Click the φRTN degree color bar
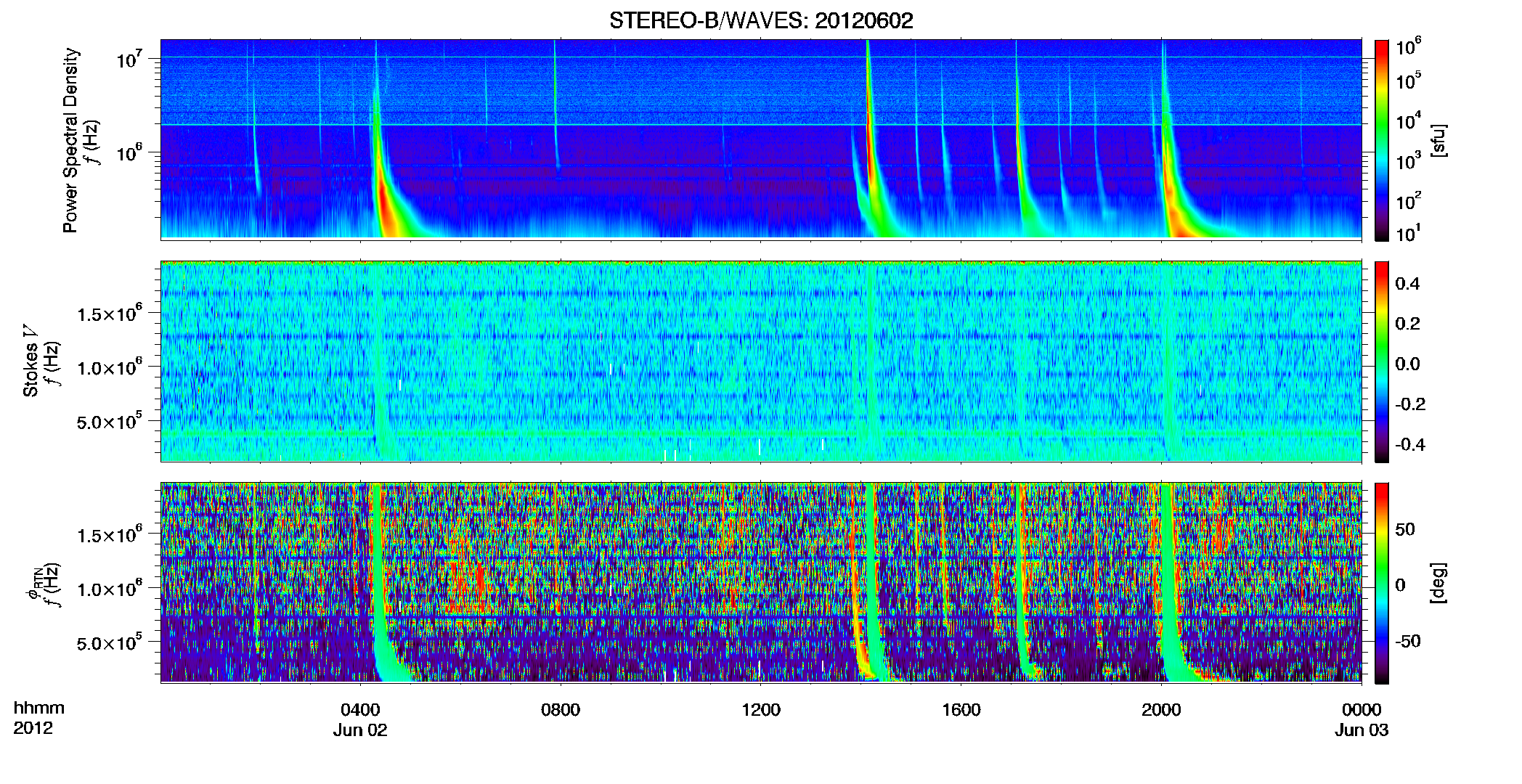Image resolution: width=1522 pixels, height=784 pixels. point(1381,583)
